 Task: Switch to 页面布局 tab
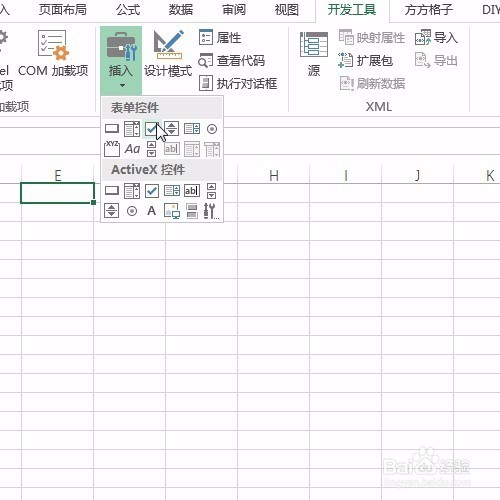(63, 9)
